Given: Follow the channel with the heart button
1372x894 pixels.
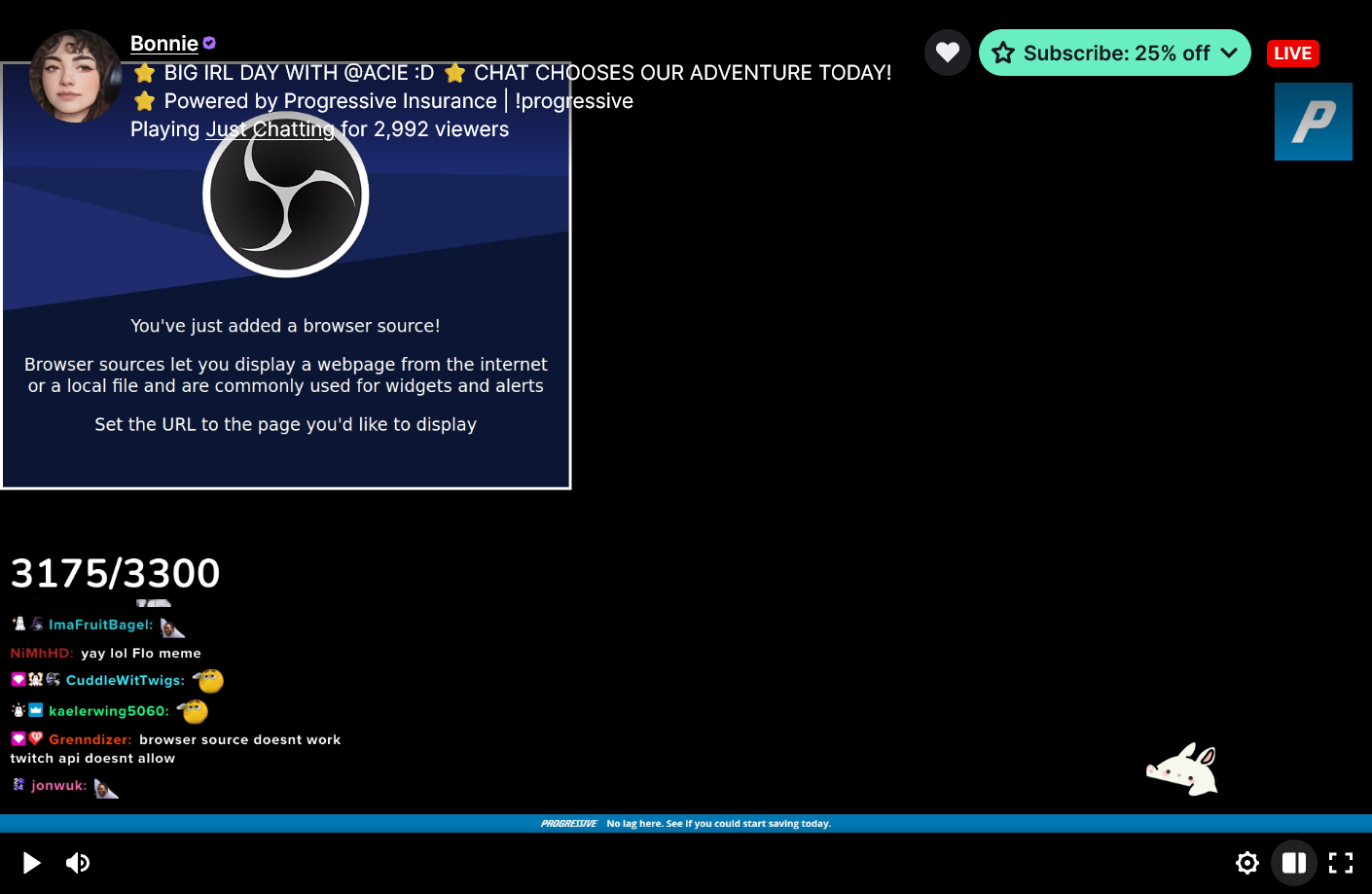Looking at the screenshot, I should [948, 53].
